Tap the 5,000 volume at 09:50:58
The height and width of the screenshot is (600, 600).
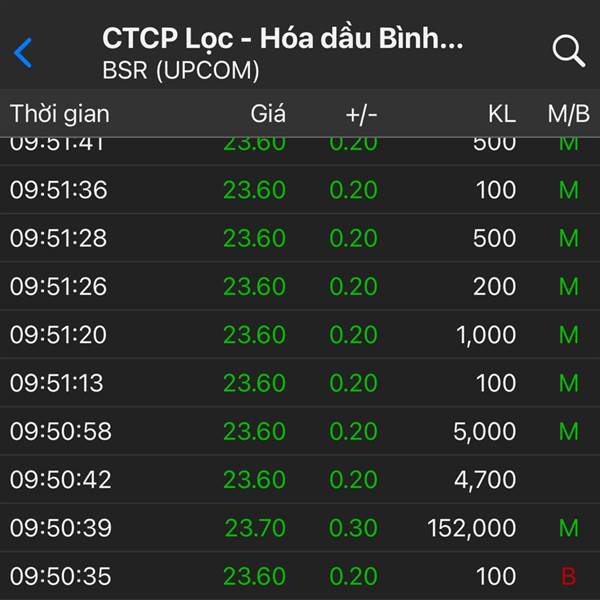coord(485,431)
